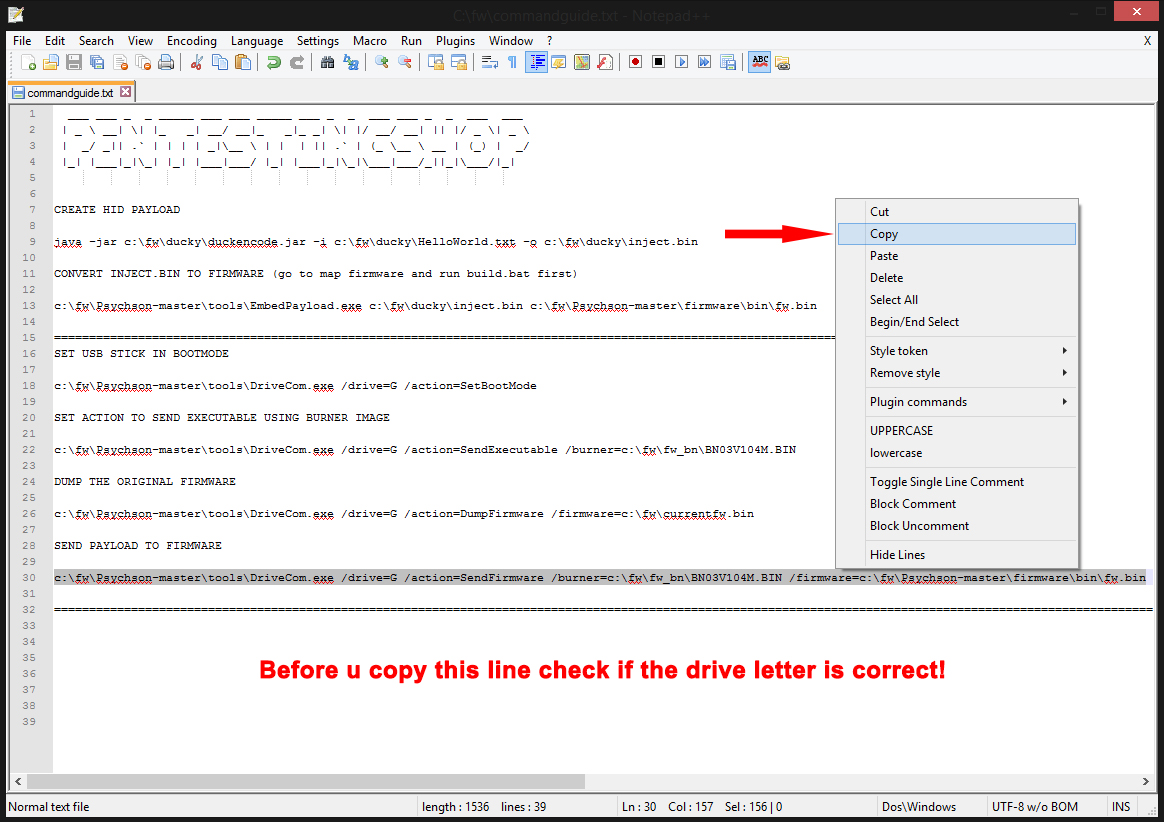Choose Block Comment in context menu
This screenshot has width=1164, height=822.
click(957, 503)
